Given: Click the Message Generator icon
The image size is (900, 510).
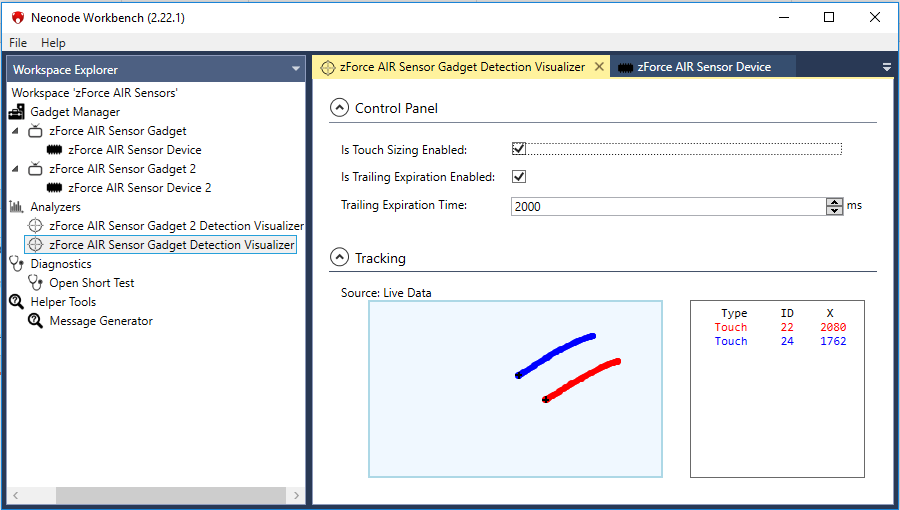Looking at the screenshot, I should [x=36, y=321].
